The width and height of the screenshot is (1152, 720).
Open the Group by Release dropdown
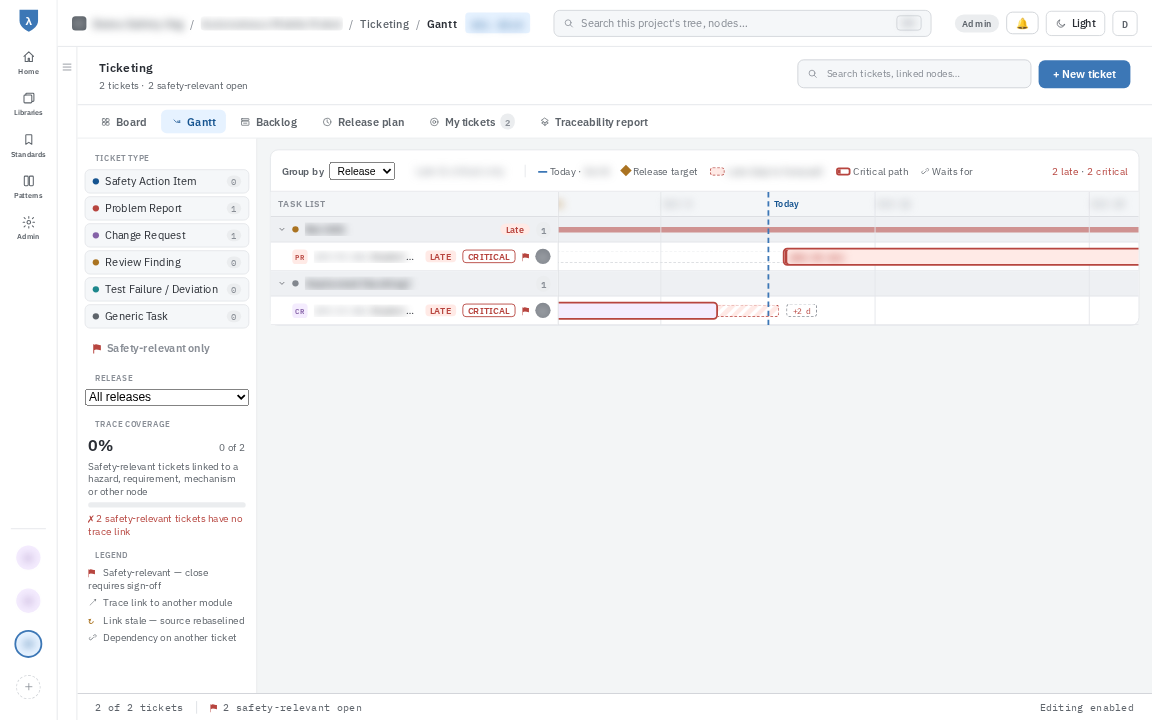click(x=362, y=171)
